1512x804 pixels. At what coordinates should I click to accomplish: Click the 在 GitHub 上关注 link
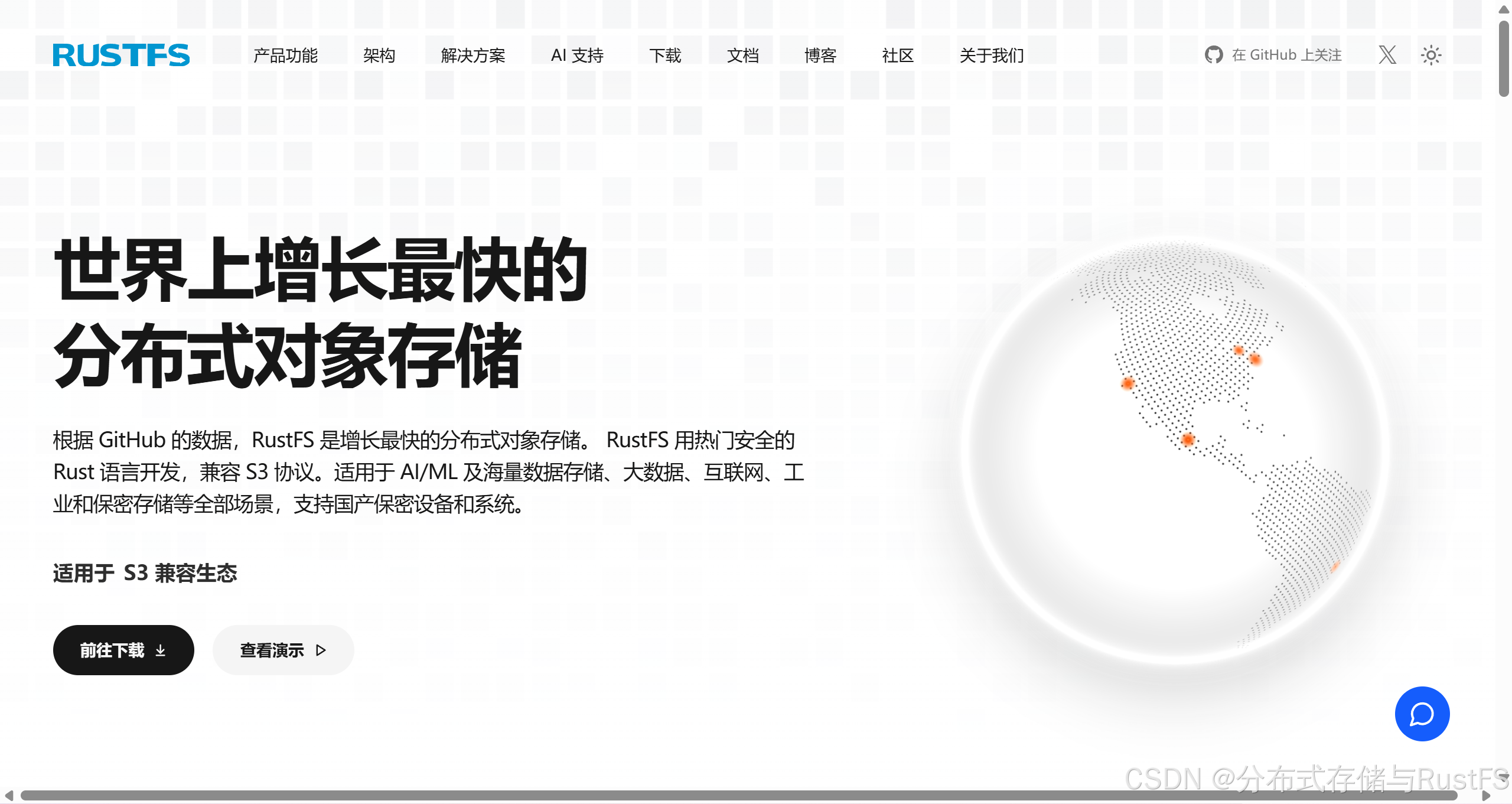(x=1286, y=55)
